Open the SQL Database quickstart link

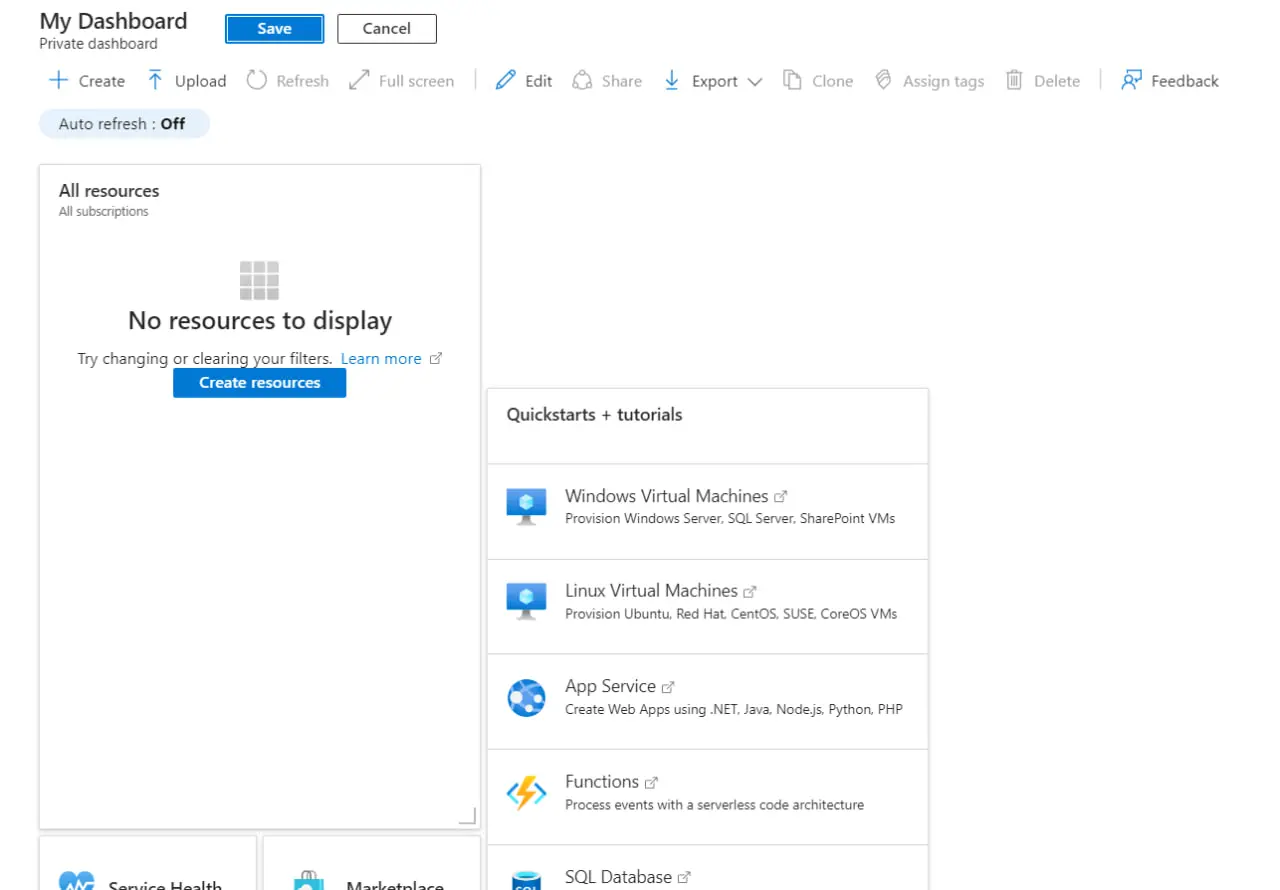618,877
